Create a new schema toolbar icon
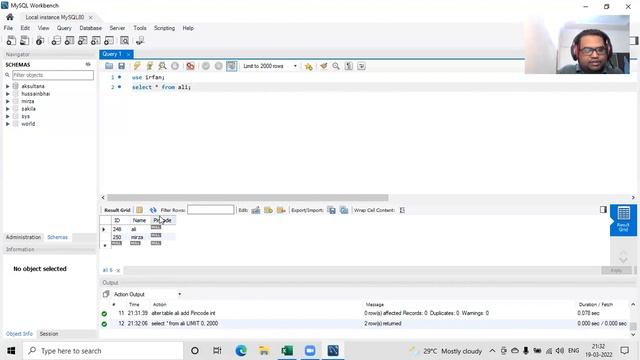640x360 pixels. coord(56,40)
